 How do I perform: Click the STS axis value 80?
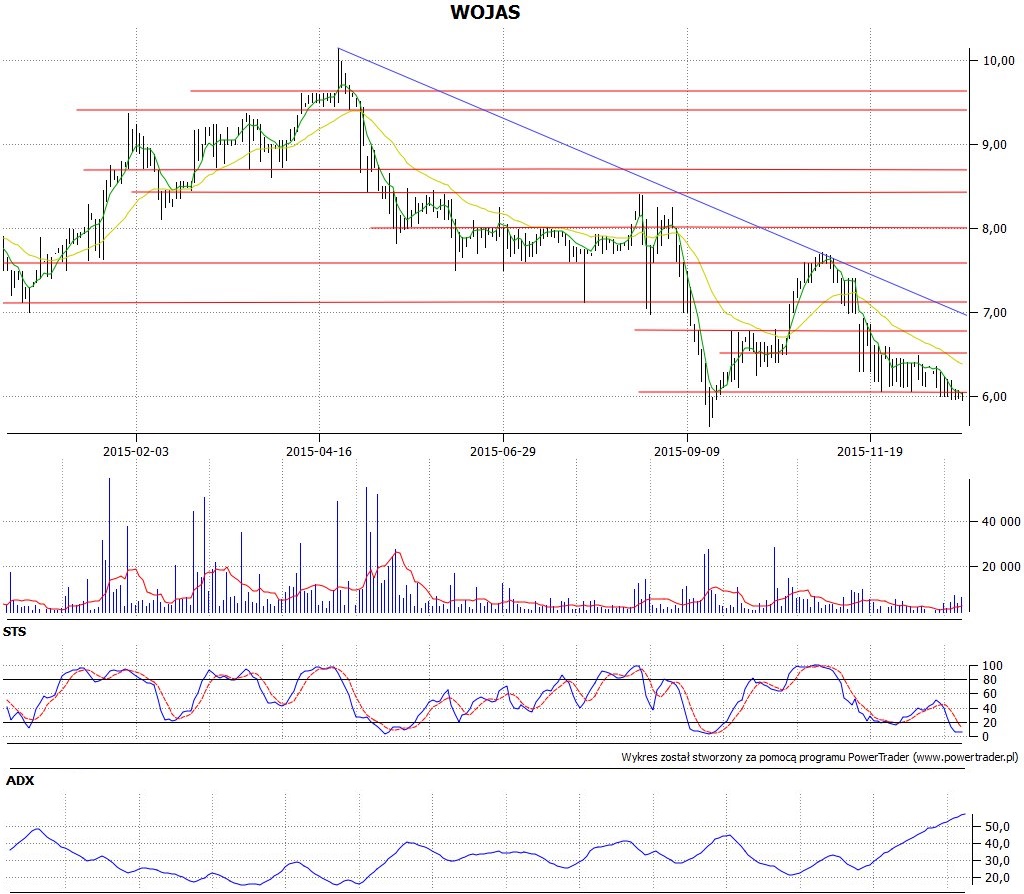(x=990, y=680)
